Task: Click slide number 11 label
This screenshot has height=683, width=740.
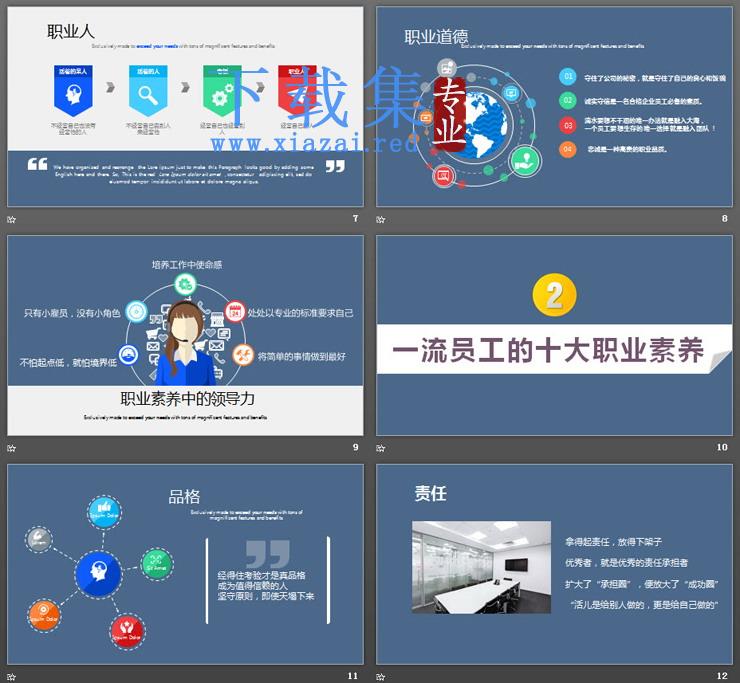Action: pyautogui.click(x=353, y=676)
